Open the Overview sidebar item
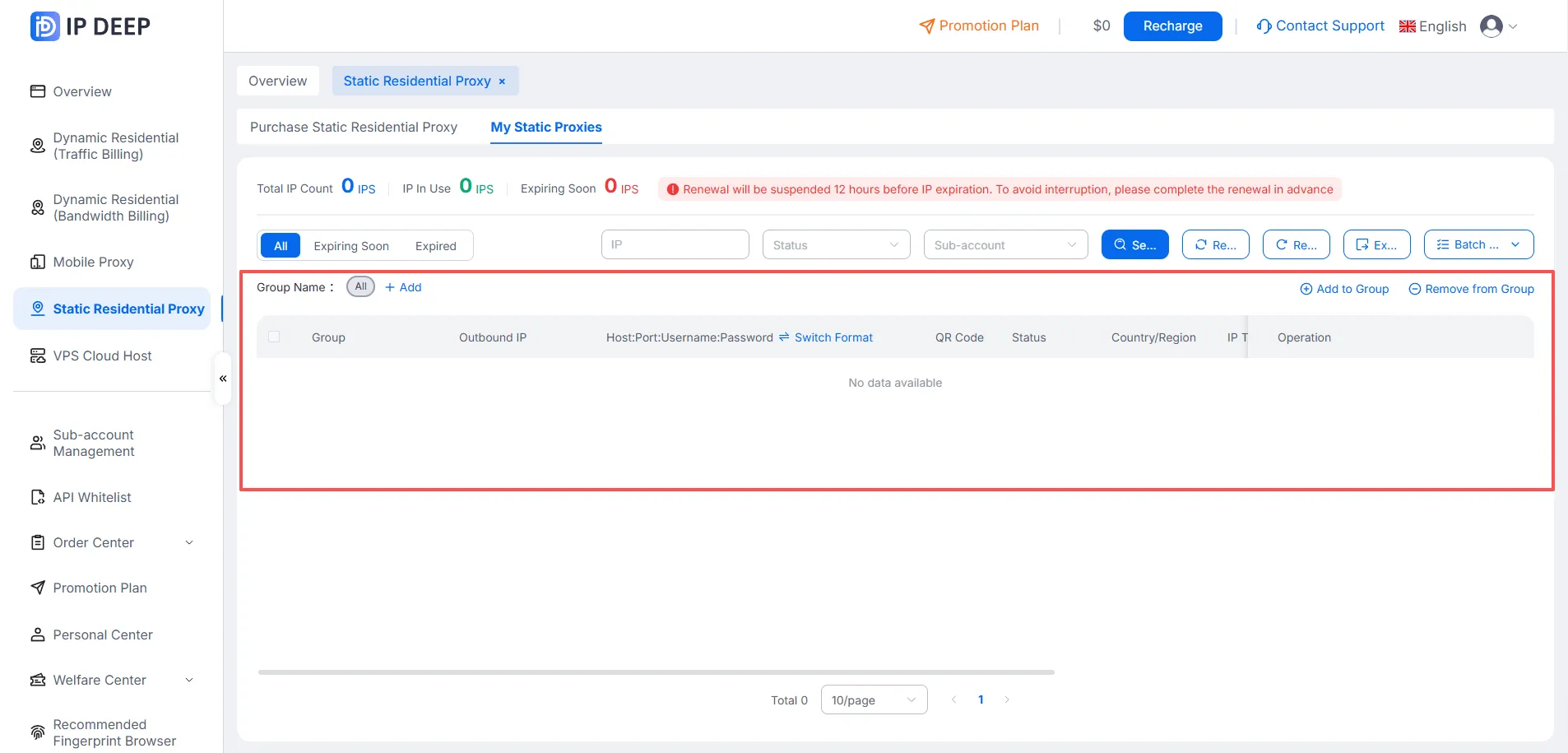Screen dimensions: 1568x753 [x=82, y=91]
